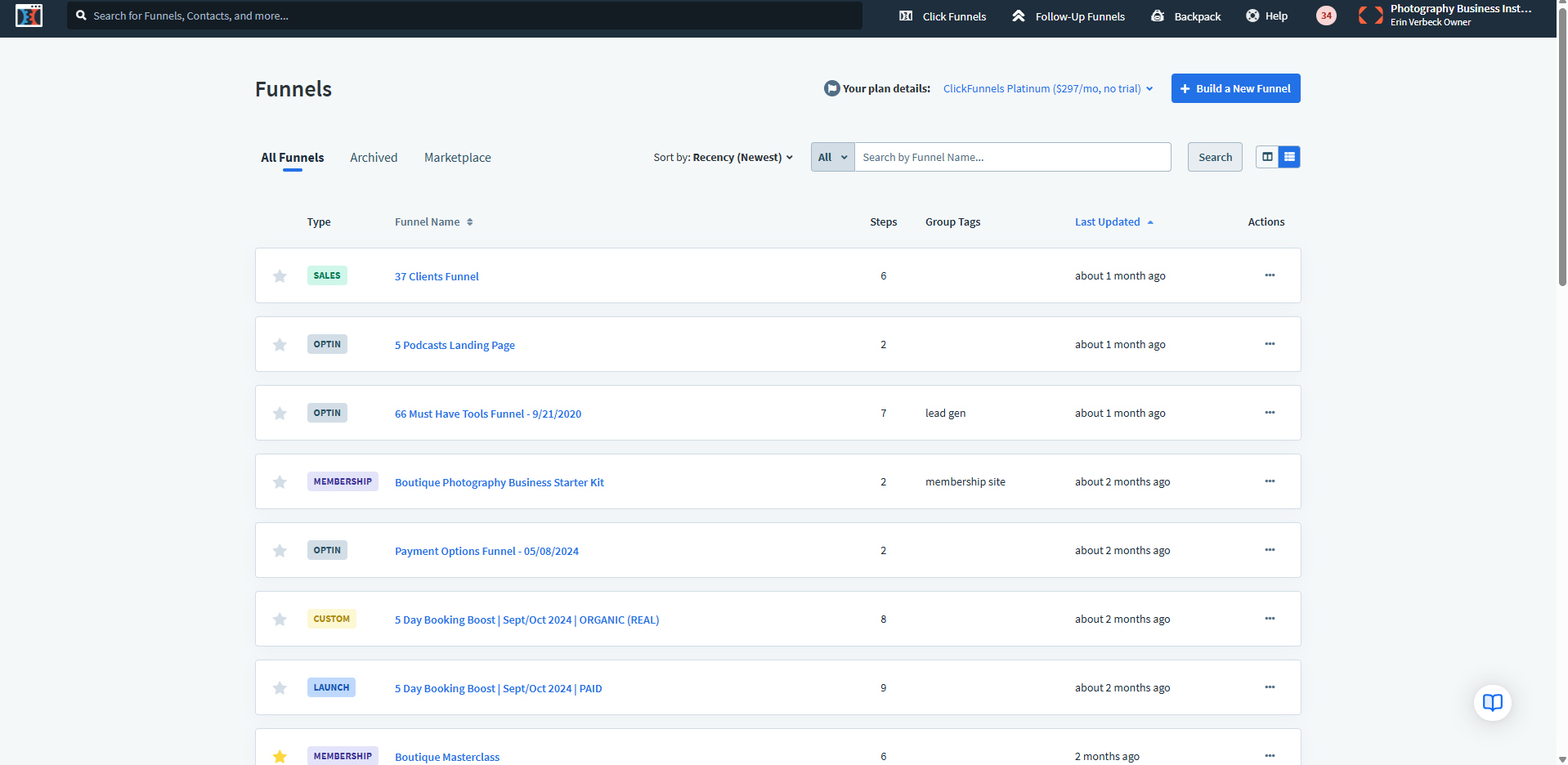The width and height of the screenshot is (1568, 765).
Task: Open the Payment Options Funnel link
Action: pyautogui.click(x=486, y=552)
